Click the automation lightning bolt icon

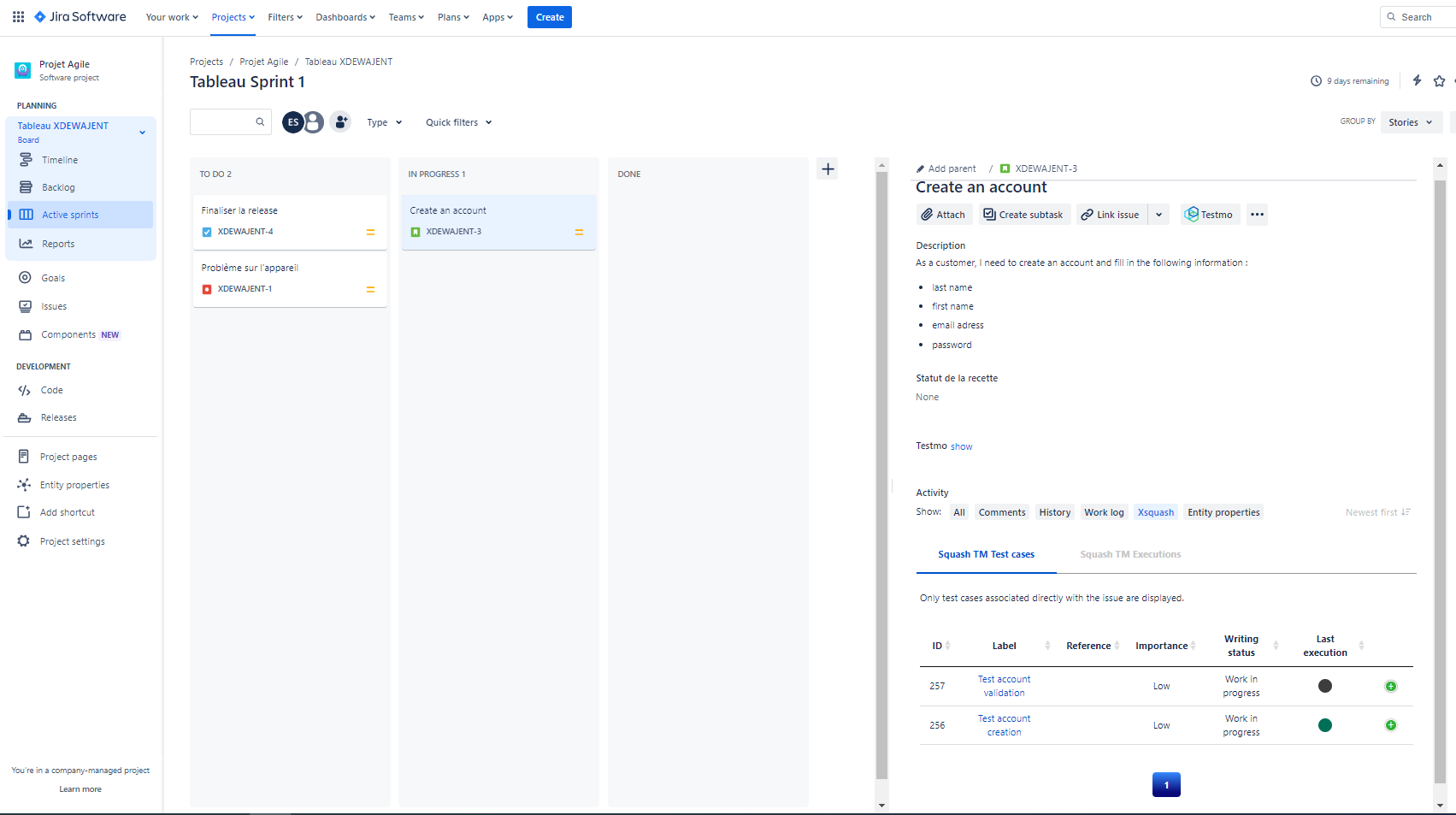[1417, 80]
